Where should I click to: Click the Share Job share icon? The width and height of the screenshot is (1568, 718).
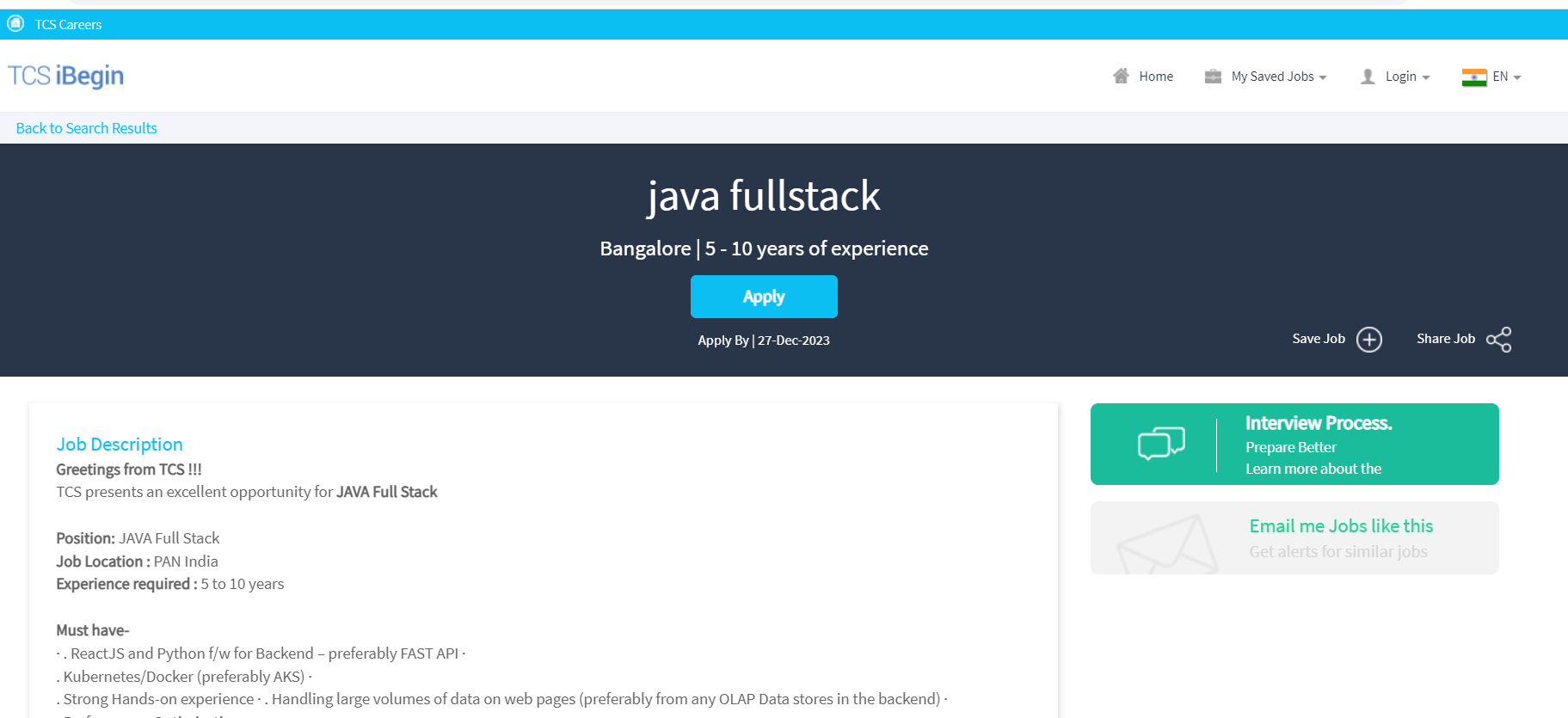[1498, 340]
